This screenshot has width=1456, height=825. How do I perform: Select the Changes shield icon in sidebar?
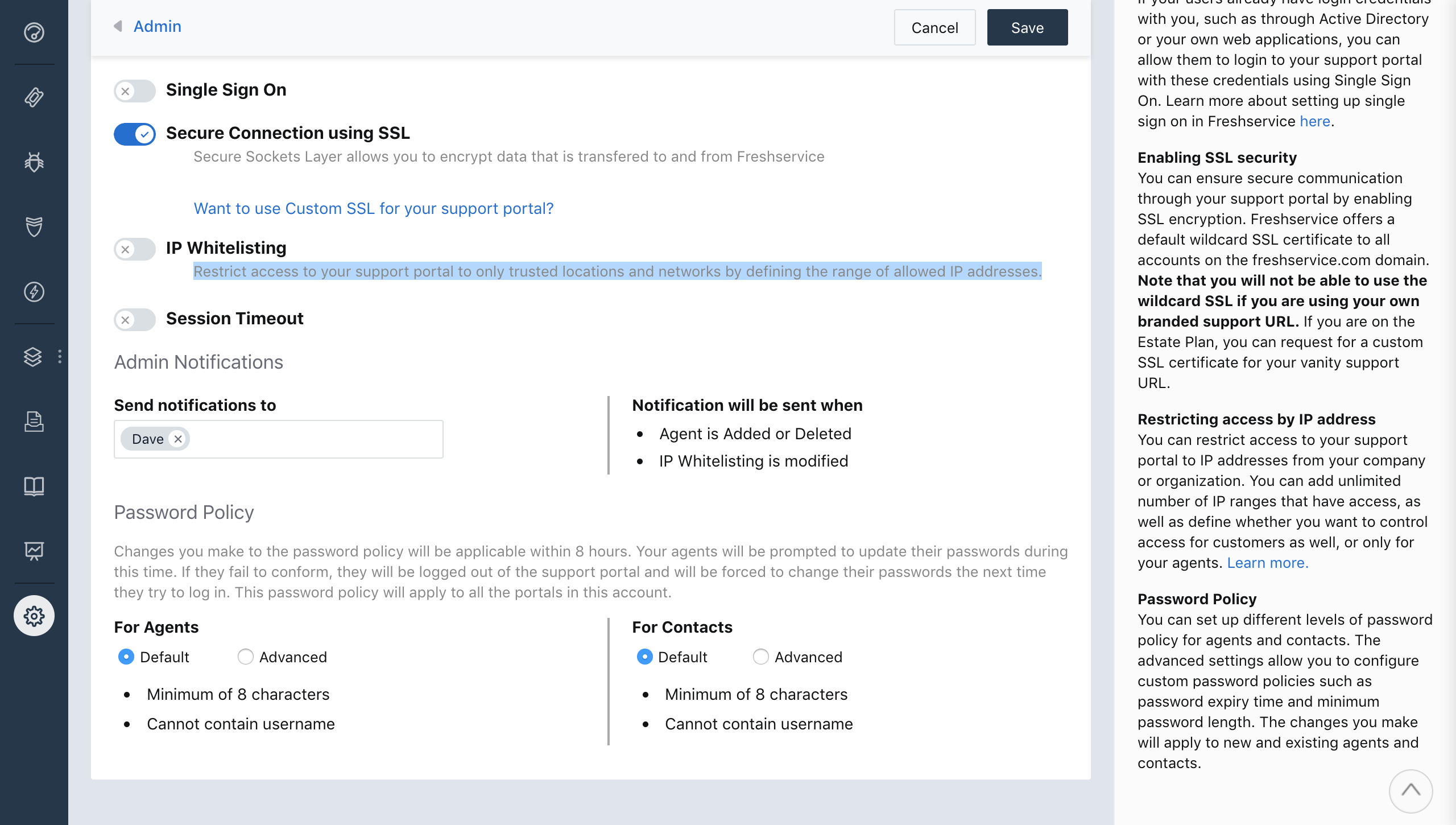tap(34, 227)
